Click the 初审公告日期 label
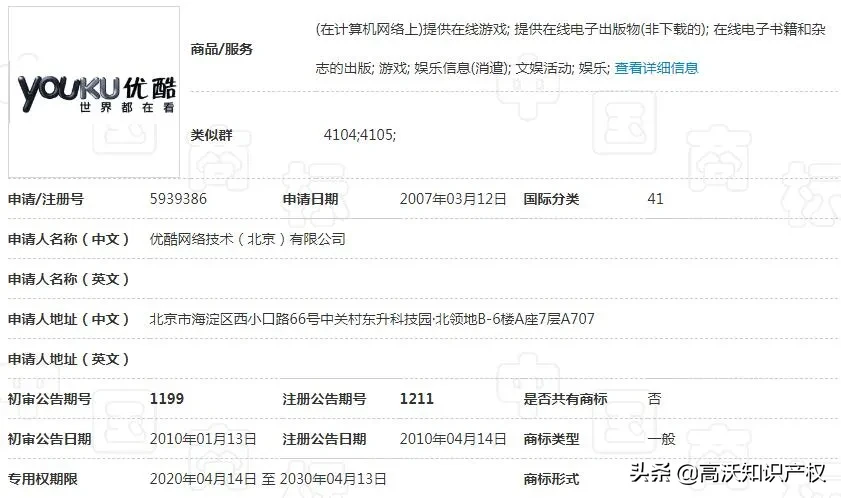This screenshot has height=498, width=841. [49, 439]
